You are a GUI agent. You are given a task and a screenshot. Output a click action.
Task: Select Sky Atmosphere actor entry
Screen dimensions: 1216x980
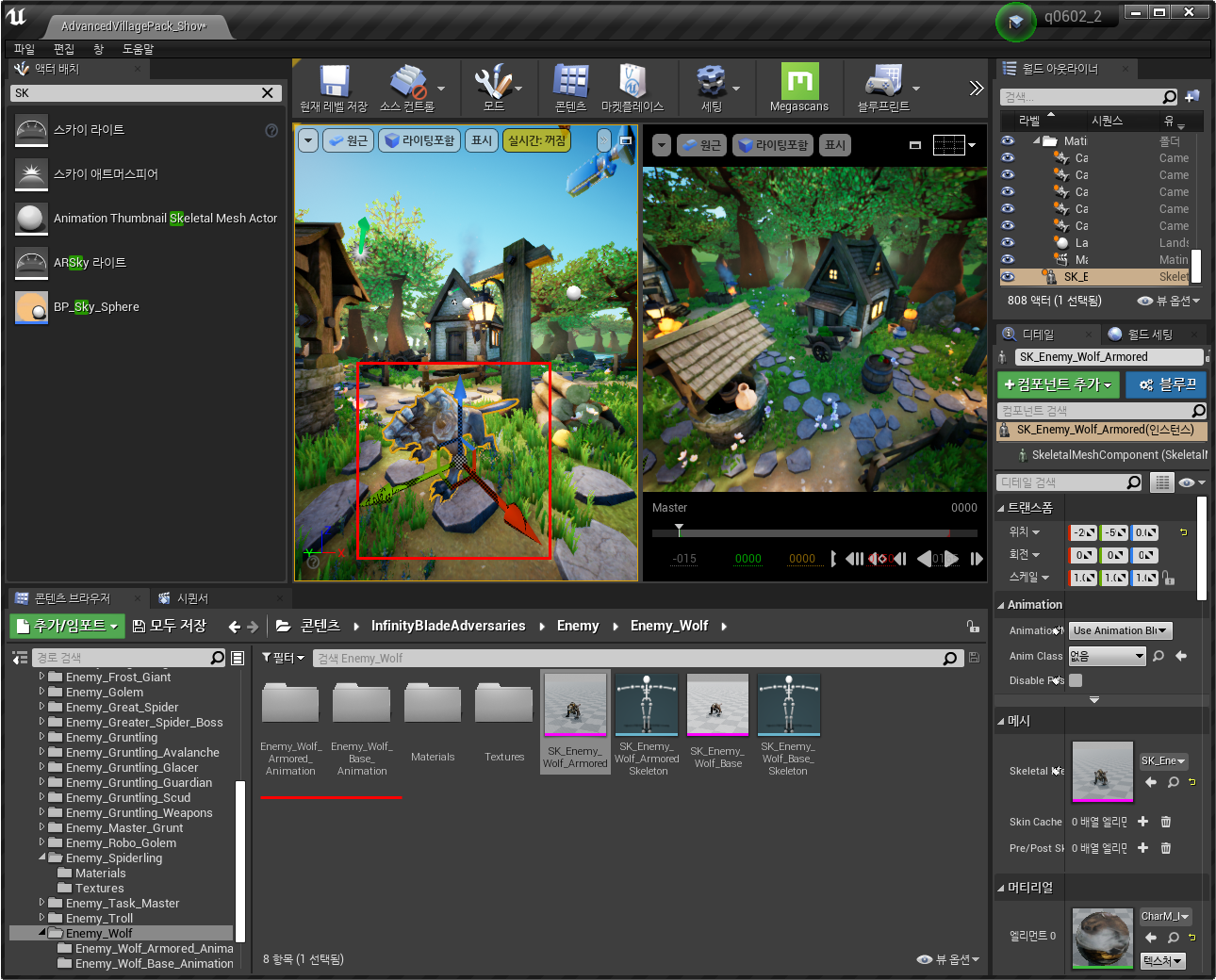coord(146,174)
